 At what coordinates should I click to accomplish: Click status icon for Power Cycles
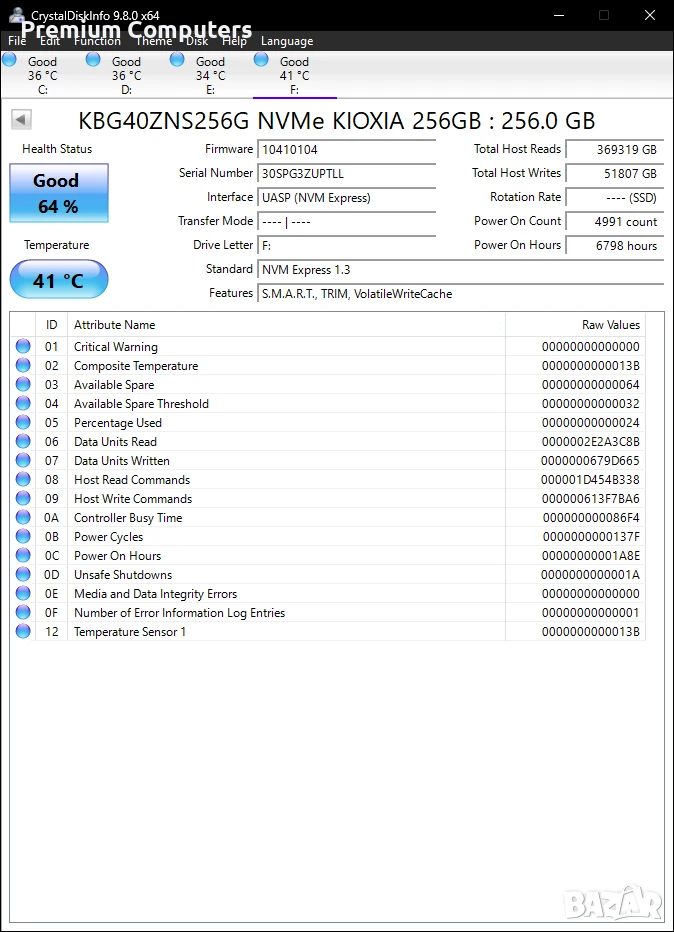(23, 536)
